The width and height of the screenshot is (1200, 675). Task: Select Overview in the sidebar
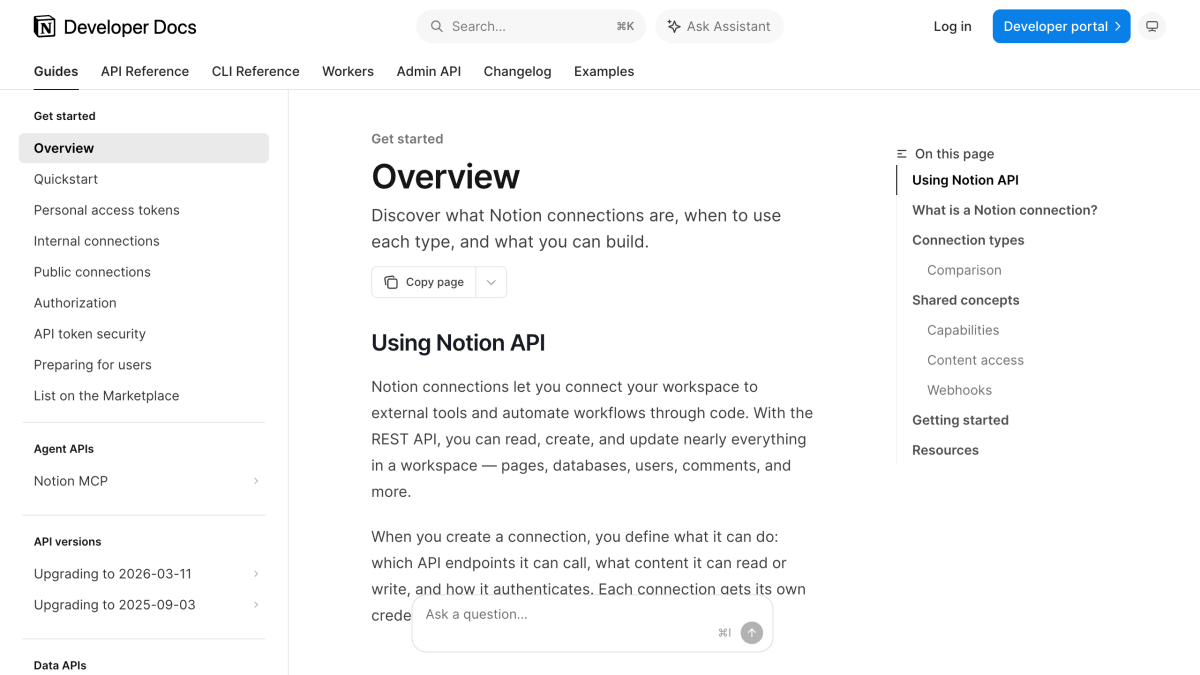(x=144, y=148)
